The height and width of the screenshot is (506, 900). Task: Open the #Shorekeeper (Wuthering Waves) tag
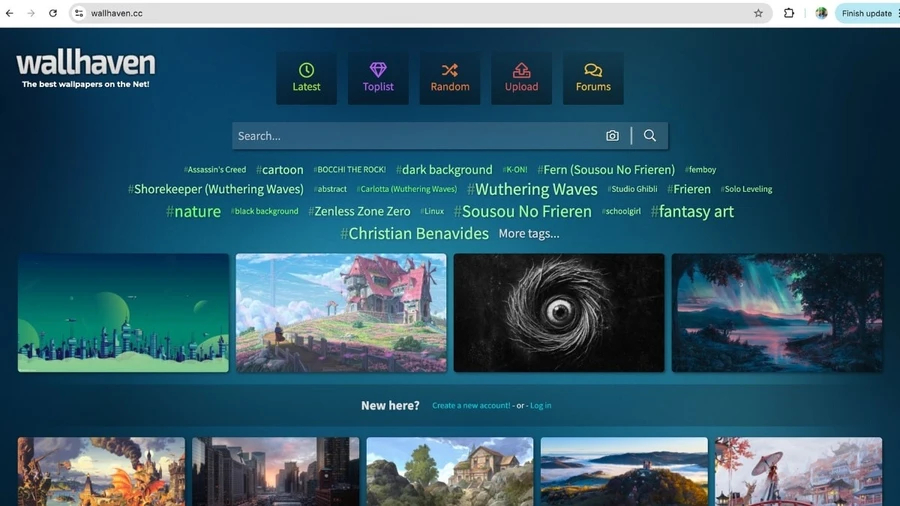tap(216, 189)
